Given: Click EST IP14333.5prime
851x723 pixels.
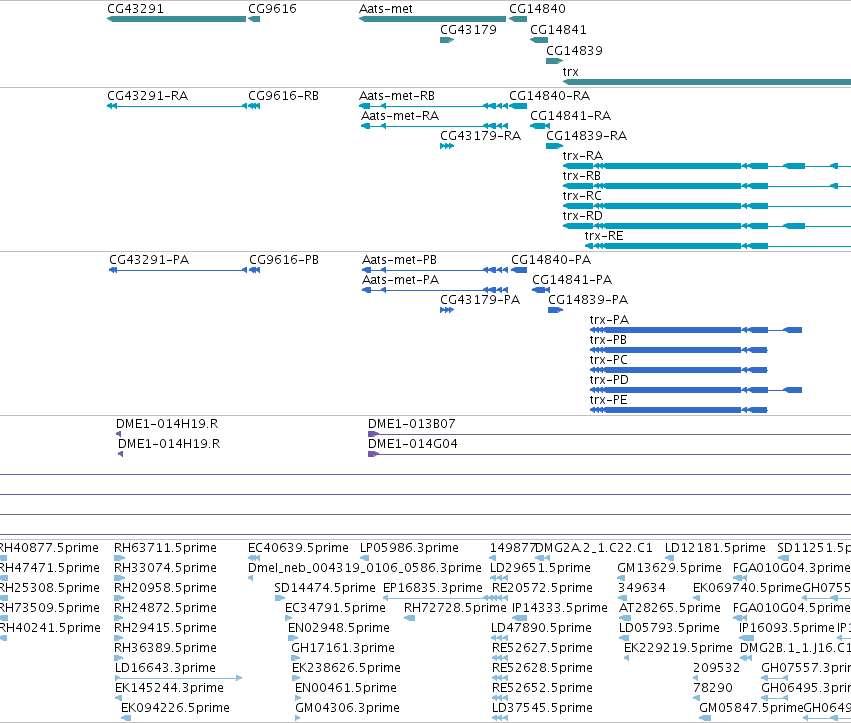Looking at the screenshot, I should [560, 609].
